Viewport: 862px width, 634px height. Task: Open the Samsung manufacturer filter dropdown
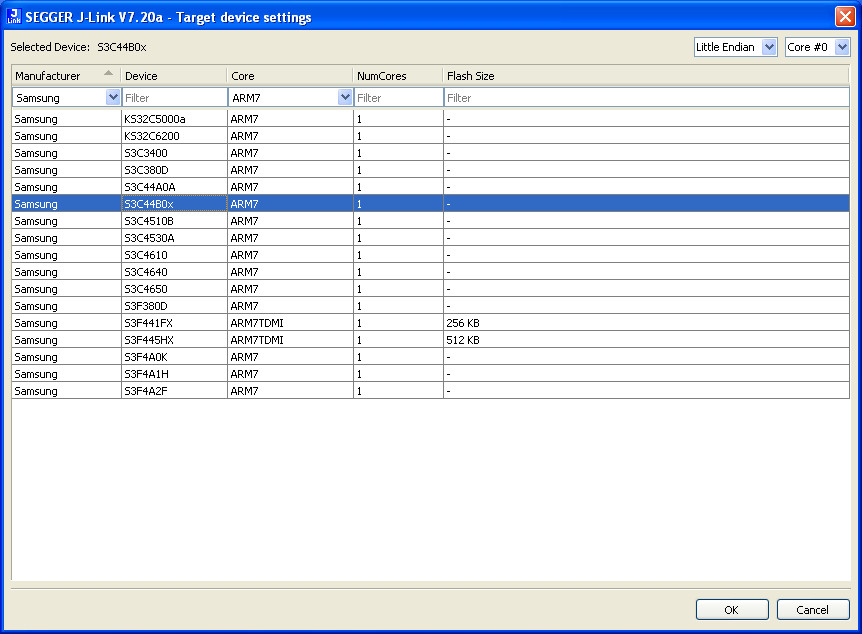pos(113,97)
